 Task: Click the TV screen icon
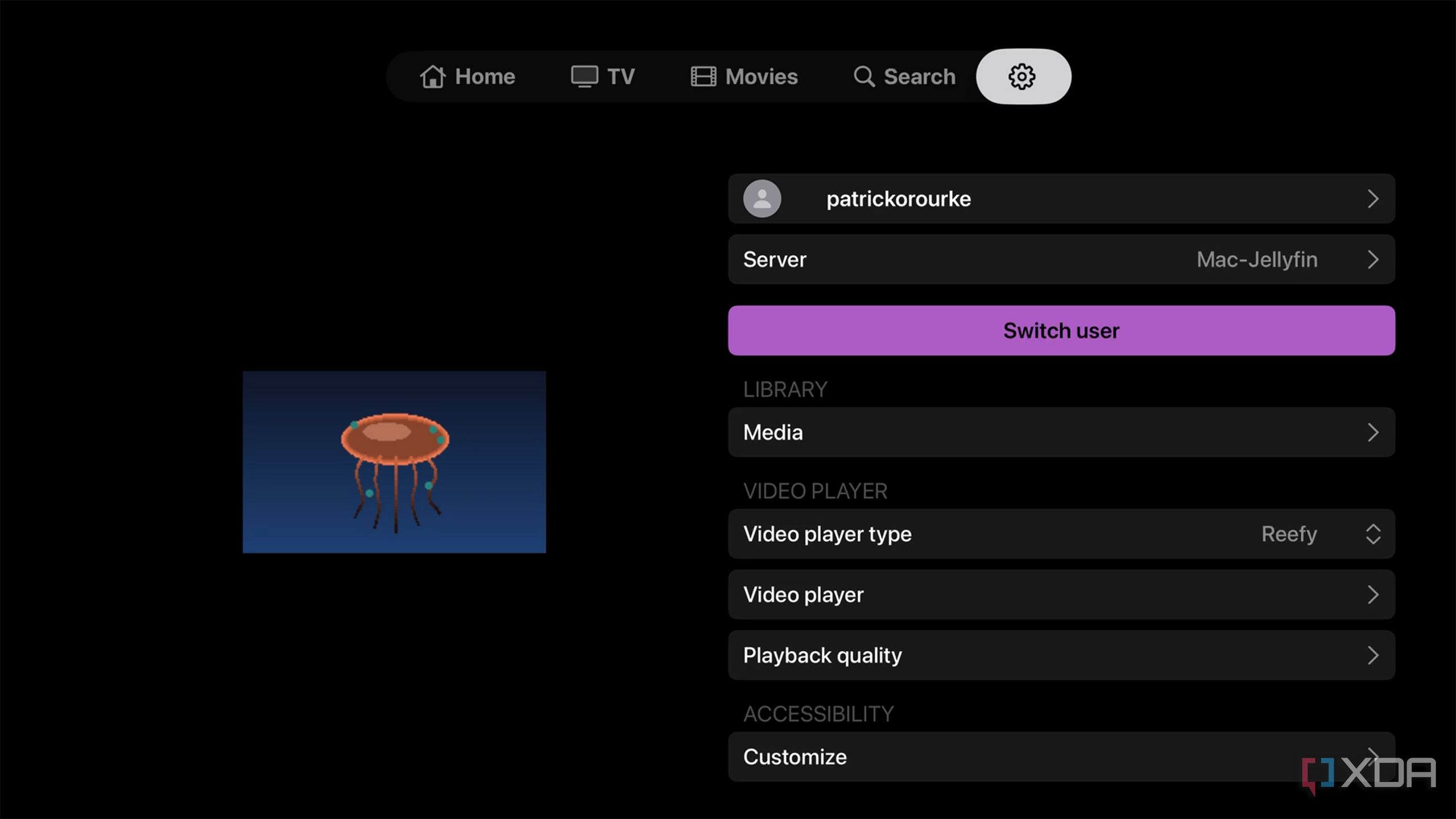(584, 76)
